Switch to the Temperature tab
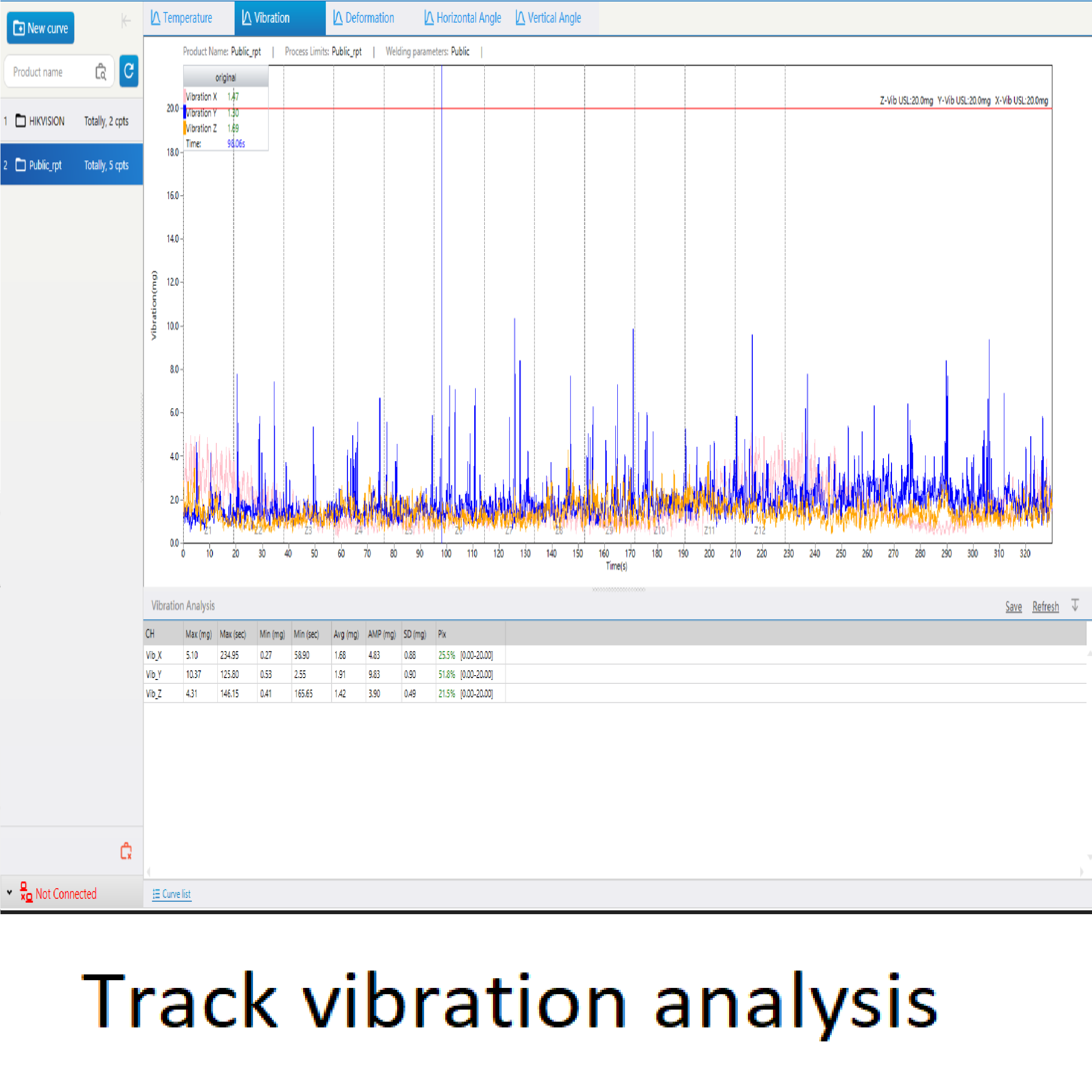1092x1092 pixels. coord(181,18)
